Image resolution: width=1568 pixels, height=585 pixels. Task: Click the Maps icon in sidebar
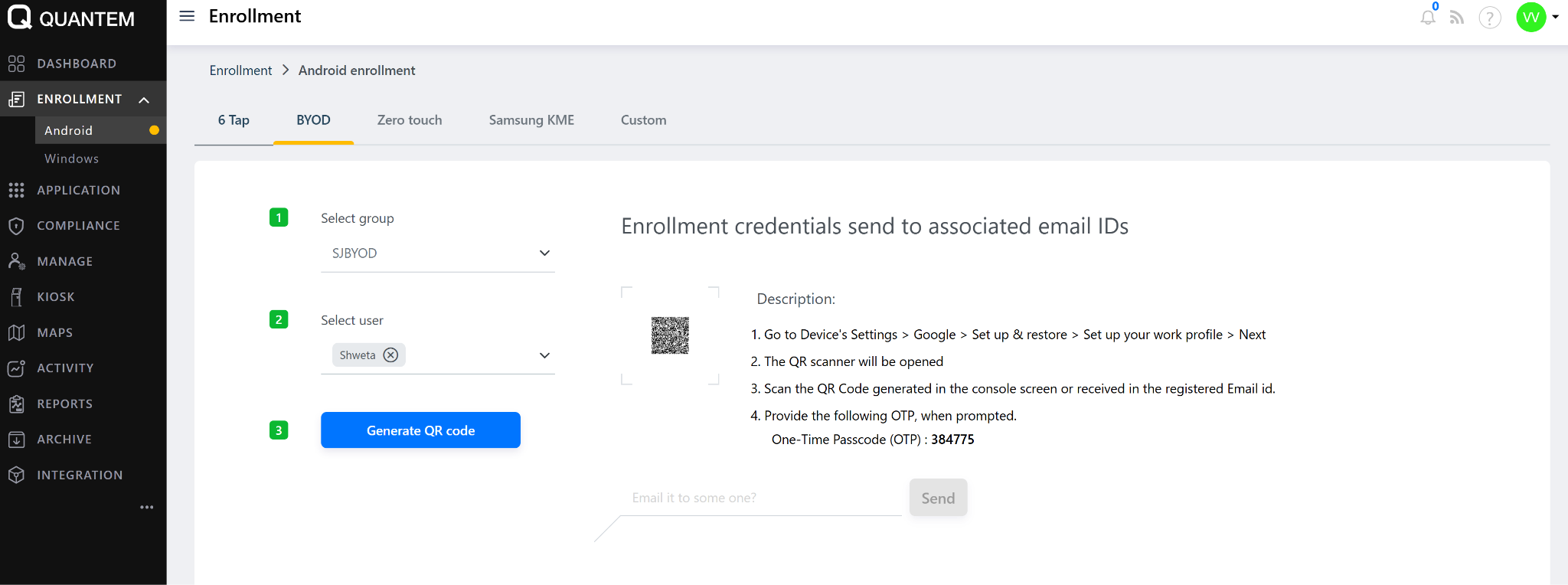16,332
